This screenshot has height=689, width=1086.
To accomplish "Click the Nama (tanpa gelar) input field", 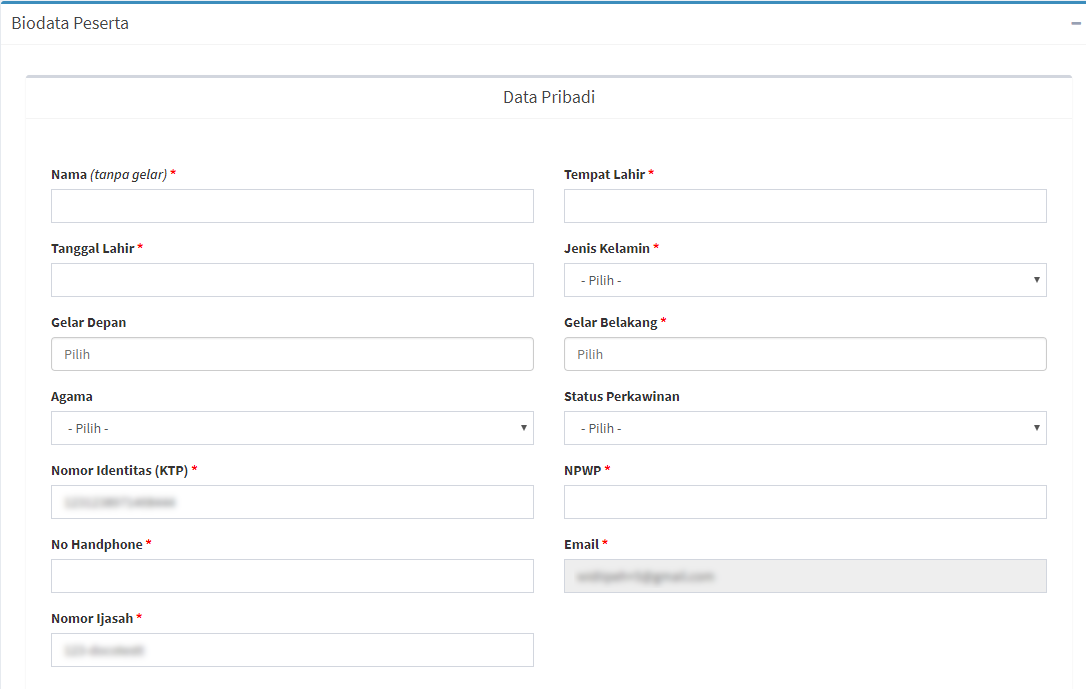I will (292, 206).
